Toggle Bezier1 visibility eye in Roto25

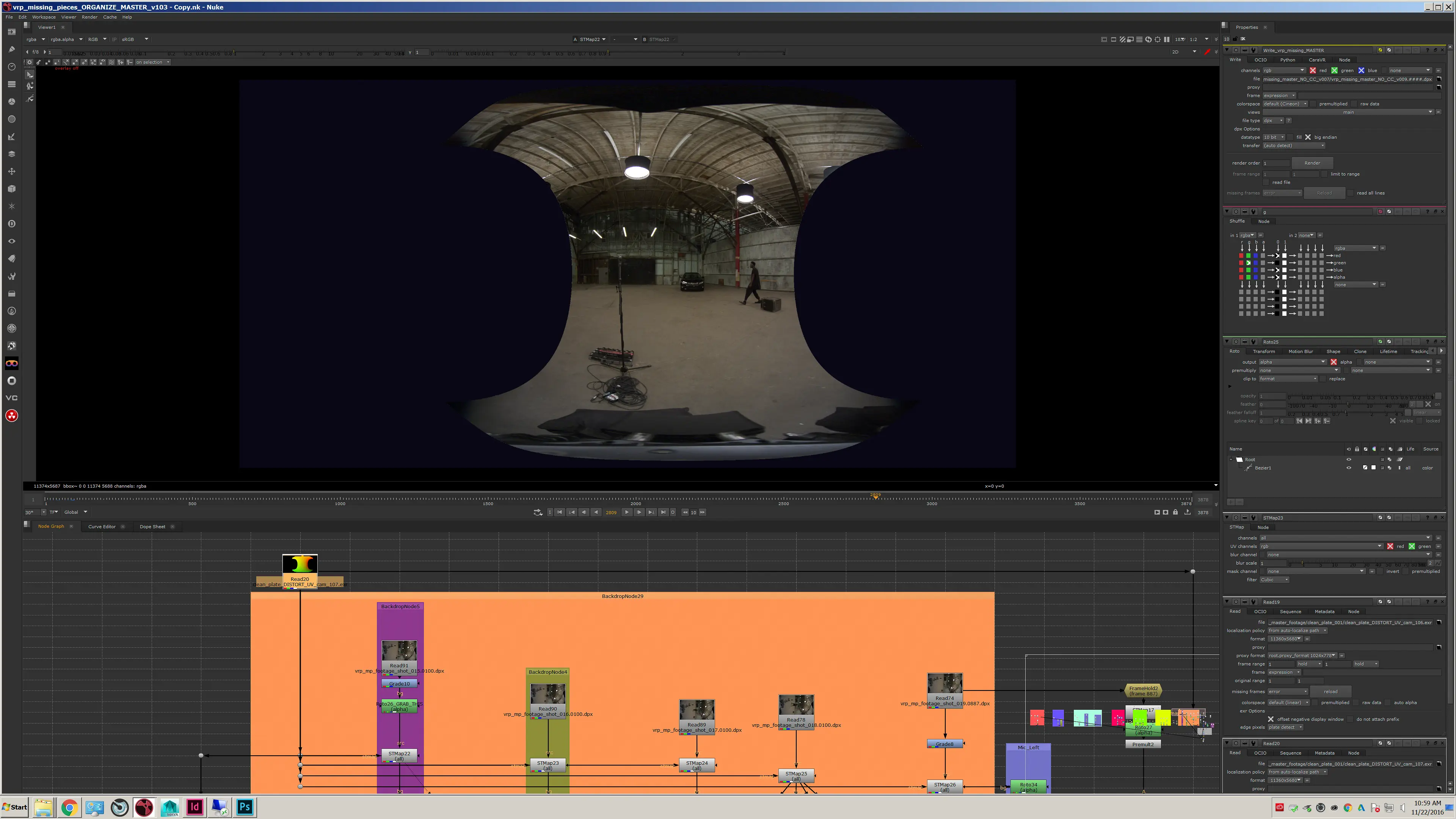click(1349, 468)
